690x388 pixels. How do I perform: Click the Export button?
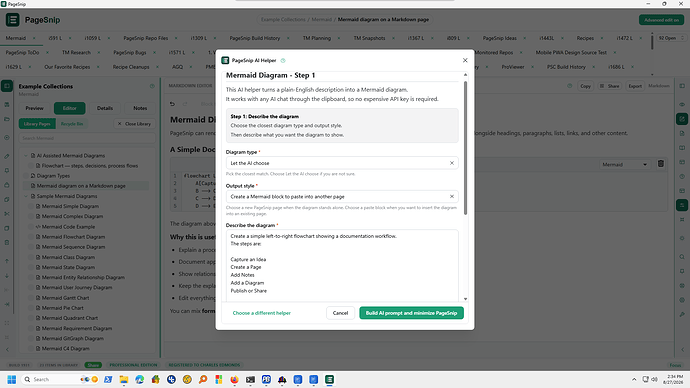coord(635,86)
